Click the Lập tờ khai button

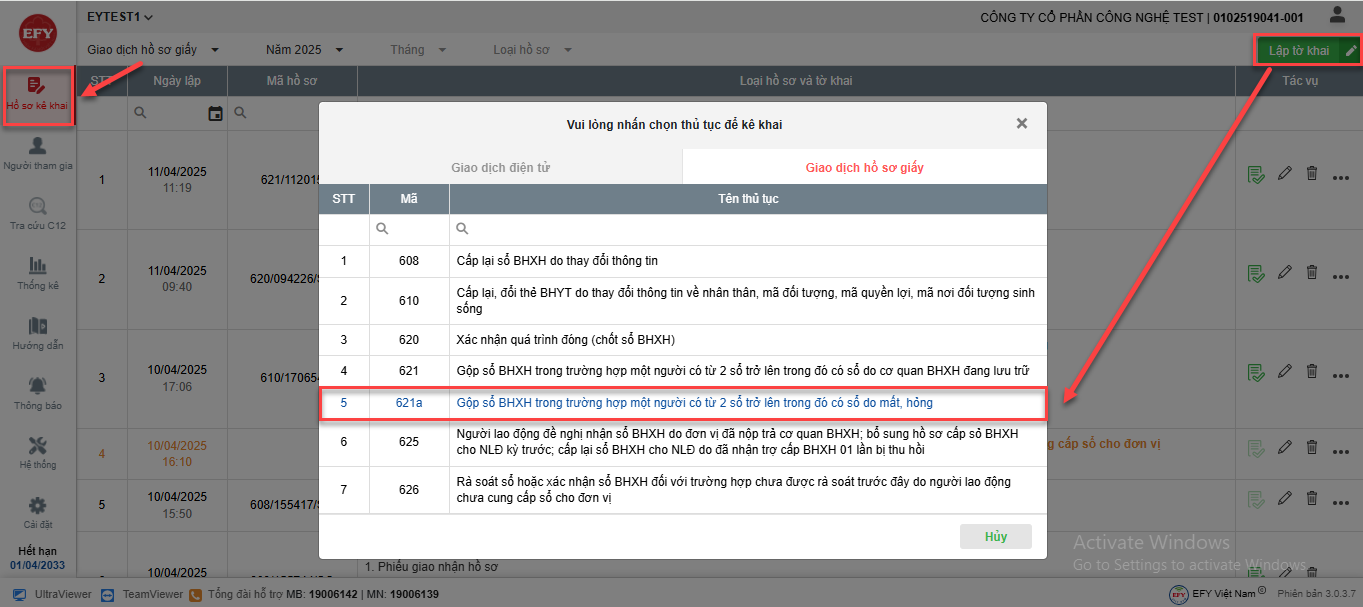[x=1298, y=51]
